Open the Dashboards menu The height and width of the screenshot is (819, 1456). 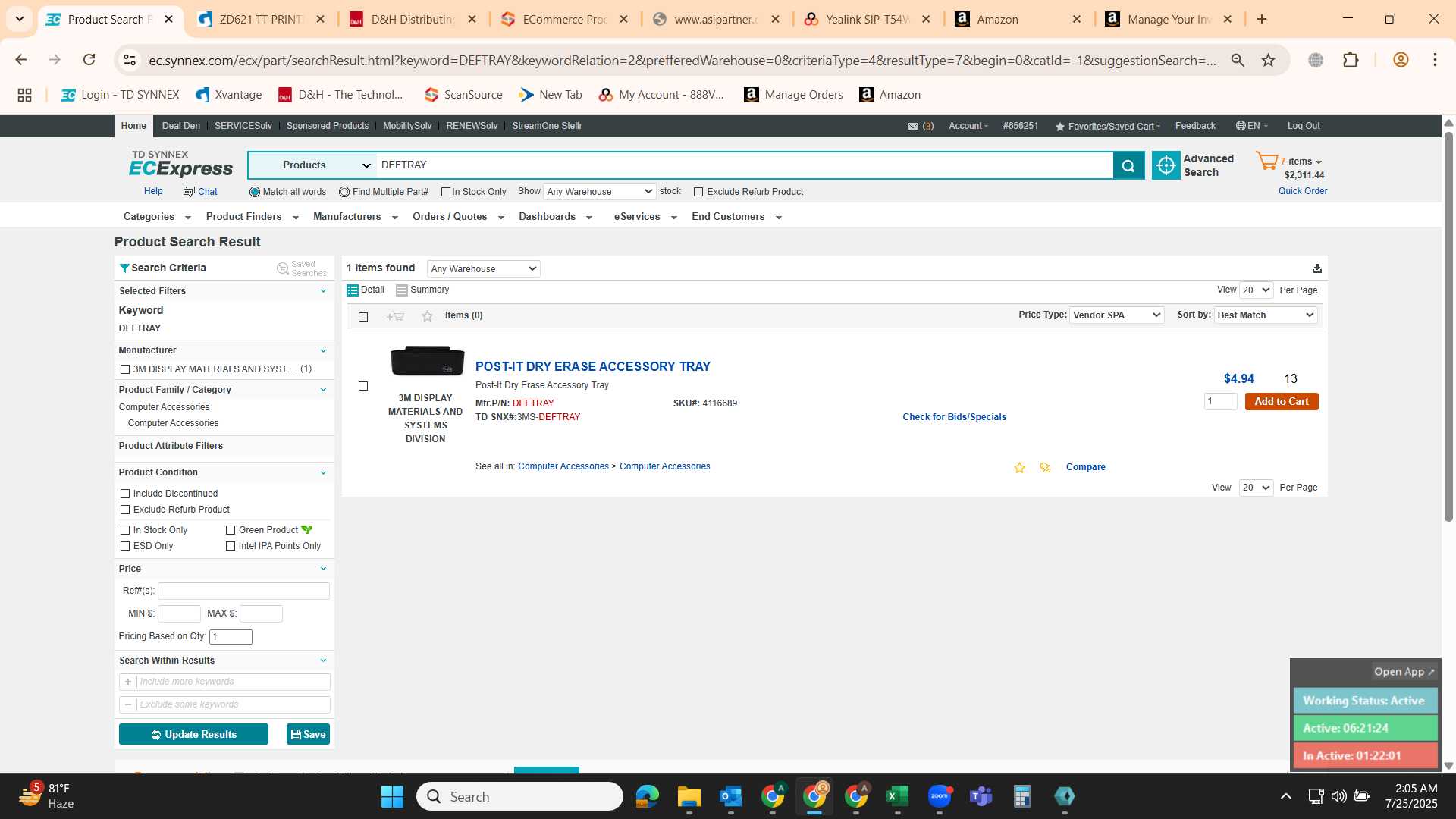pyautogui.click(x=555, y=217)
